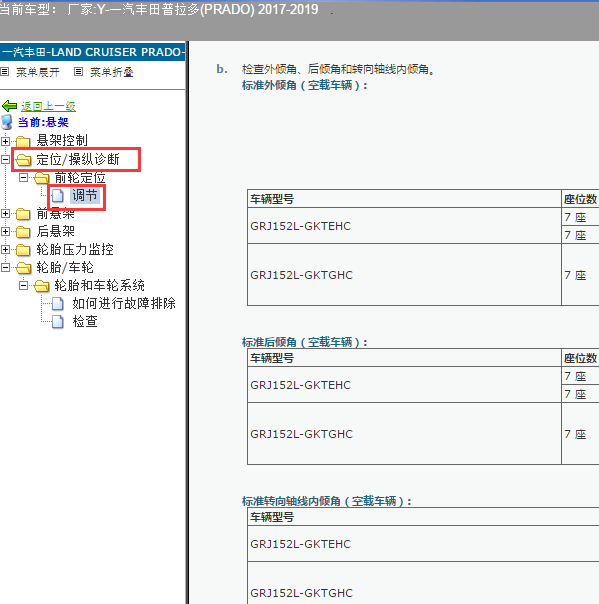Collapse all menus with 菜单折叠

[x=112, y=72]
